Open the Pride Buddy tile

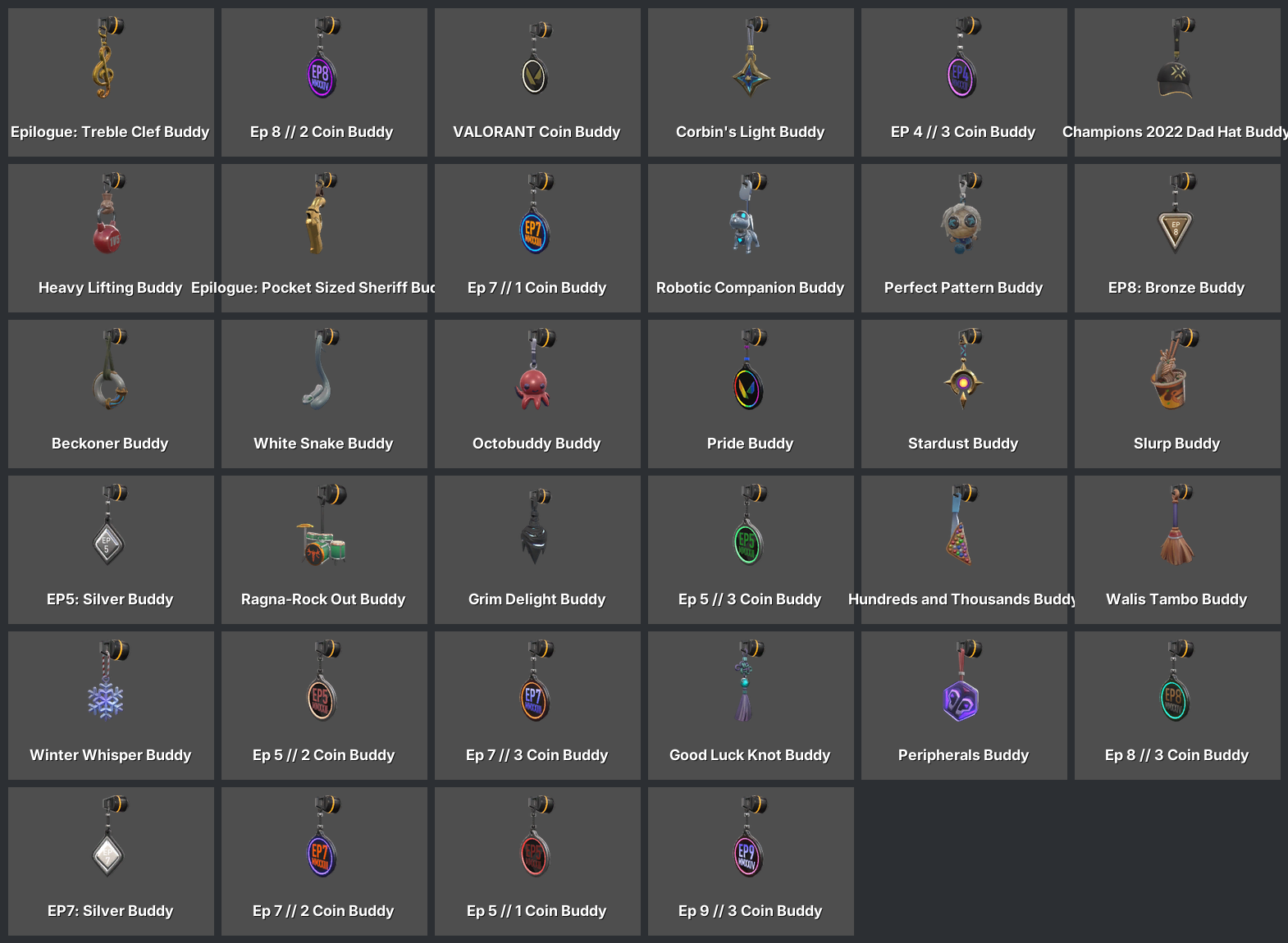751,394
